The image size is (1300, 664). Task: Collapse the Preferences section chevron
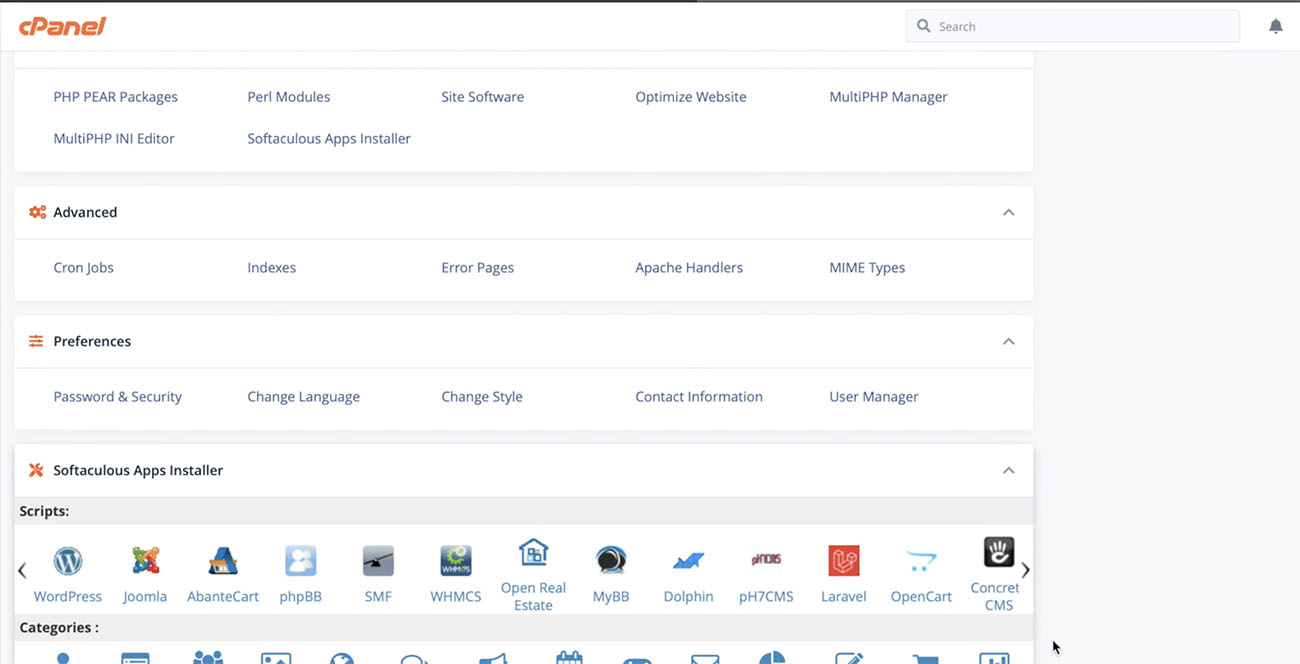pyautogui.click(x=1008, y=341)
